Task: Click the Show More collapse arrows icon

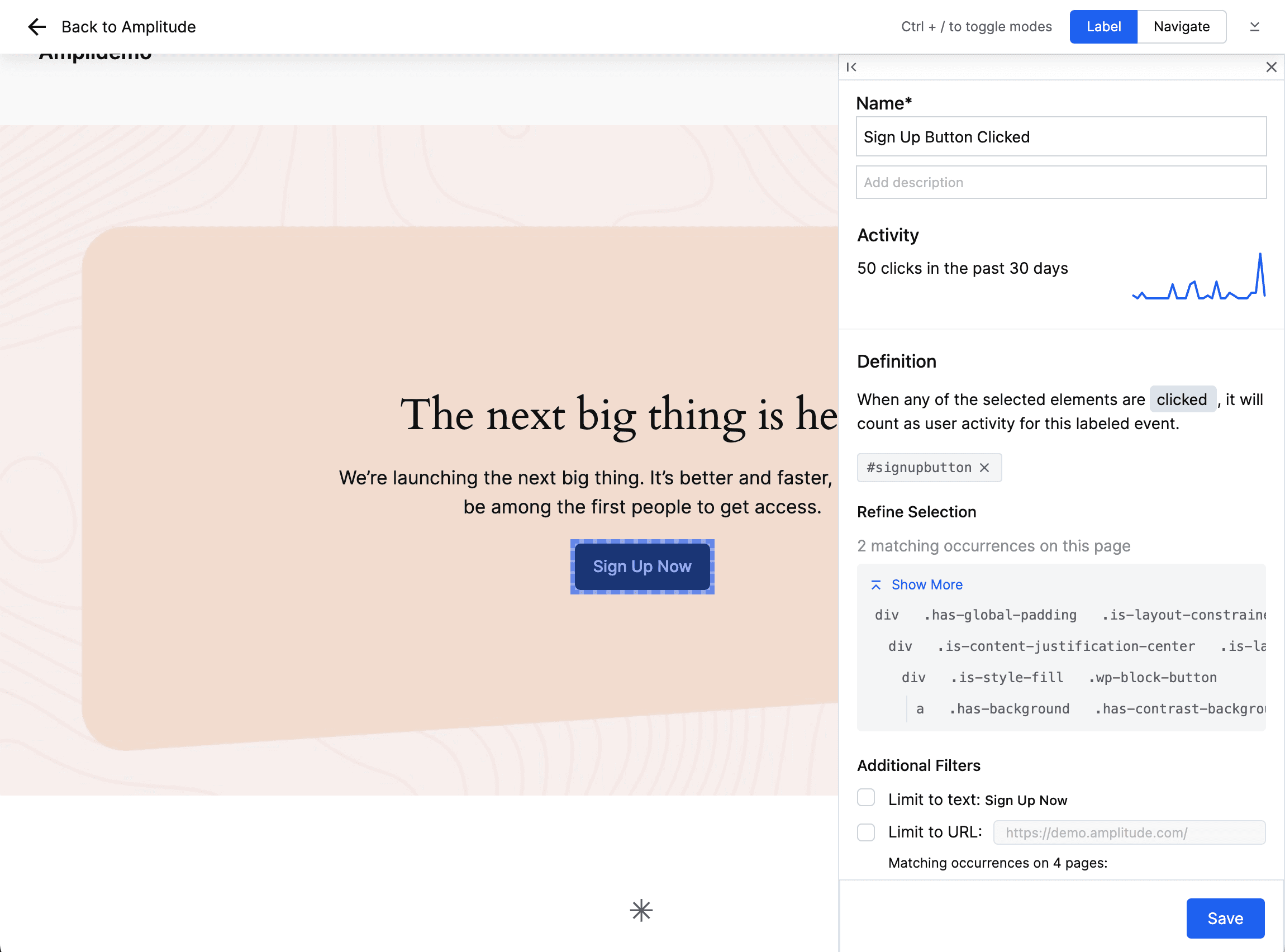Action: point(875,585)
